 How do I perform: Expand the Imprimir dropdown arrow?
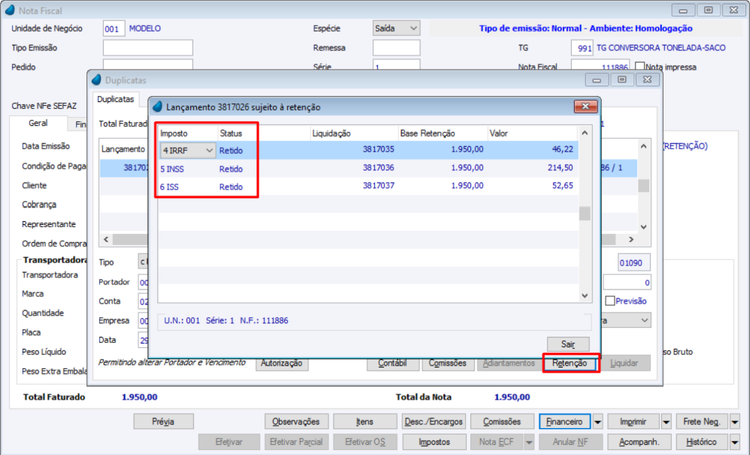[666, 422]
